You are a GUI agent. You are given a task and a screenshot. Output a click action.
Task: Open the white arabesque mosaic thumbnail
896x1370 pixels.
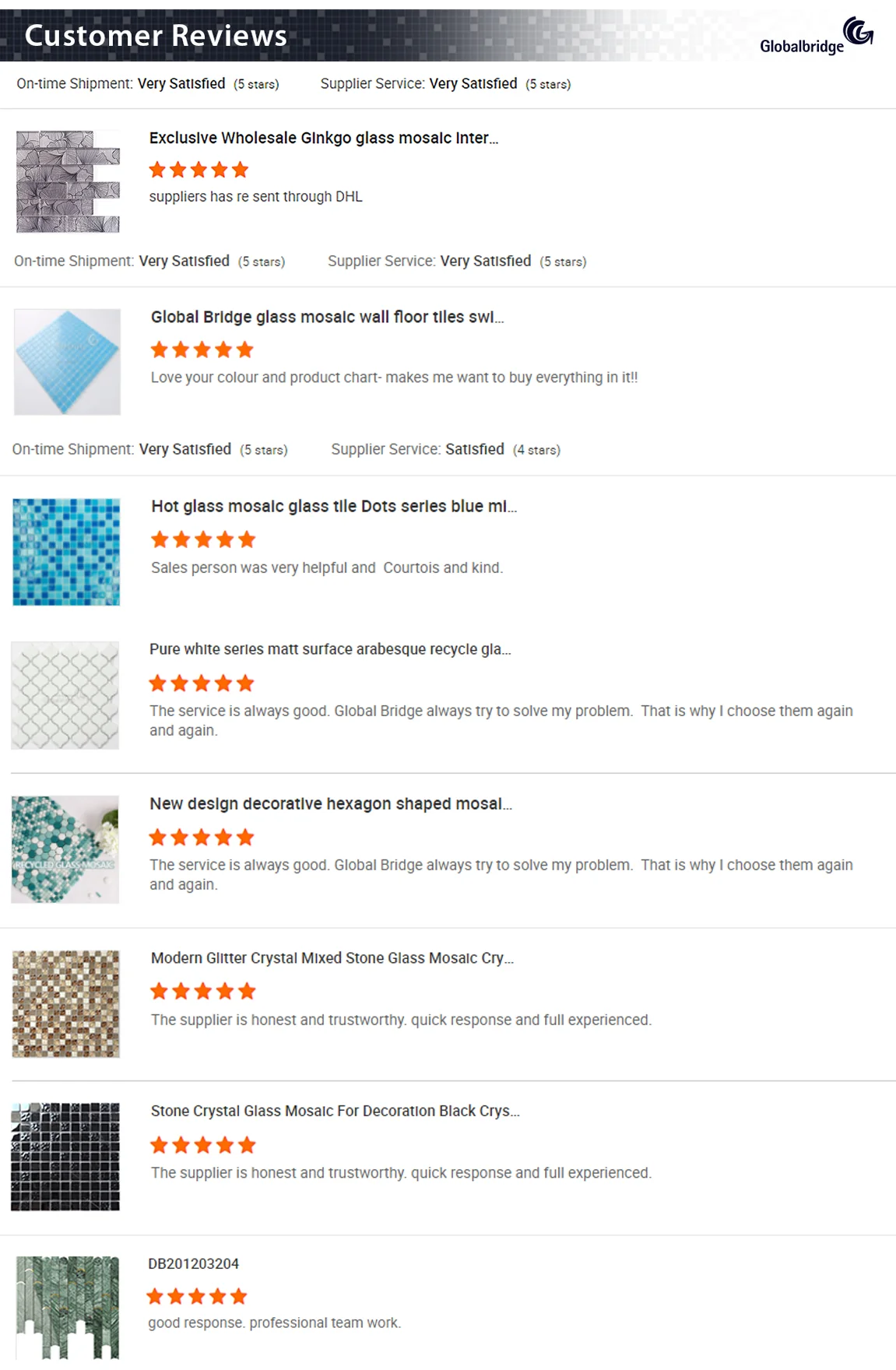tap(65, 695)
